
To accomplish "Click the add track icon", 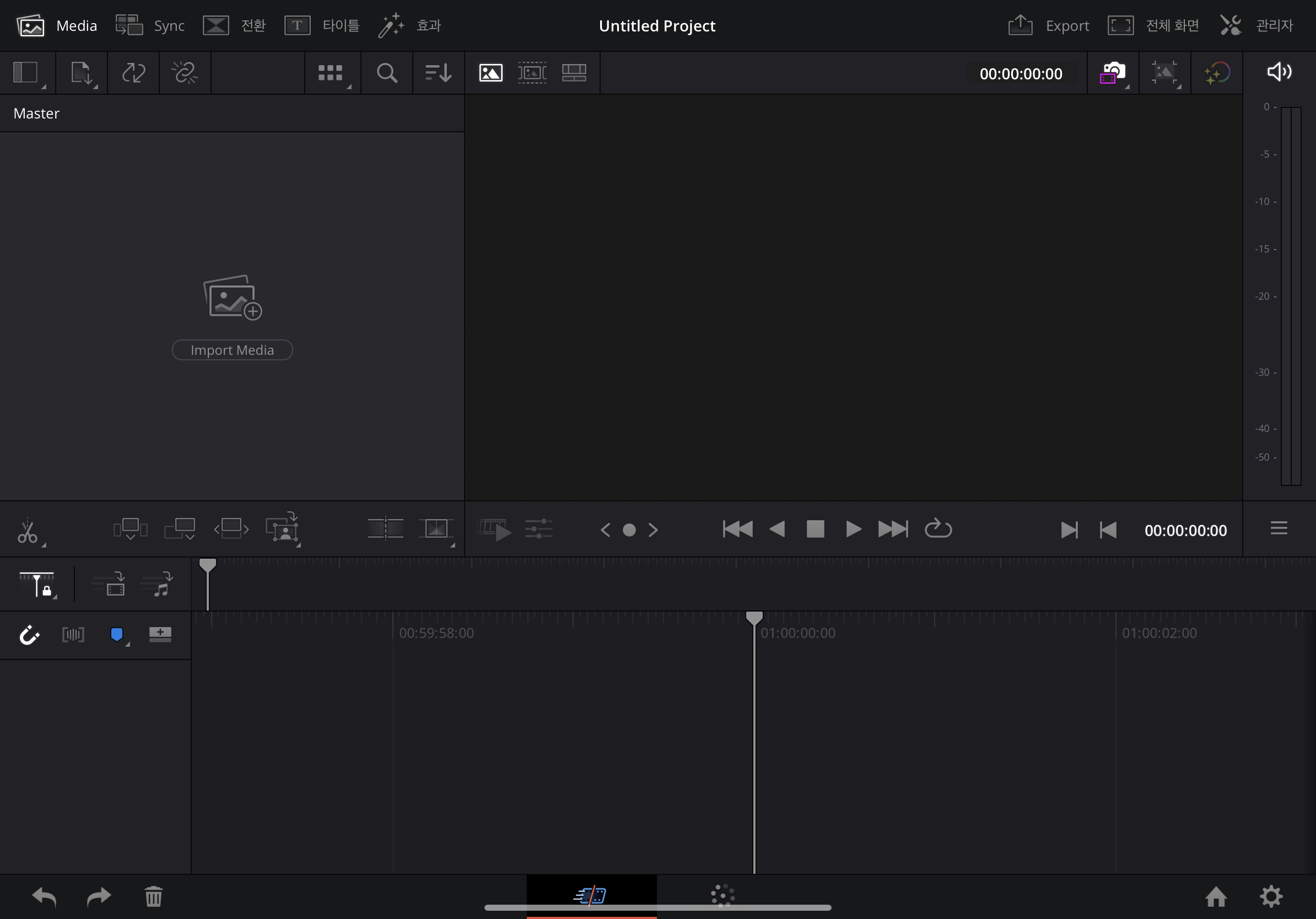I will 160,634.
